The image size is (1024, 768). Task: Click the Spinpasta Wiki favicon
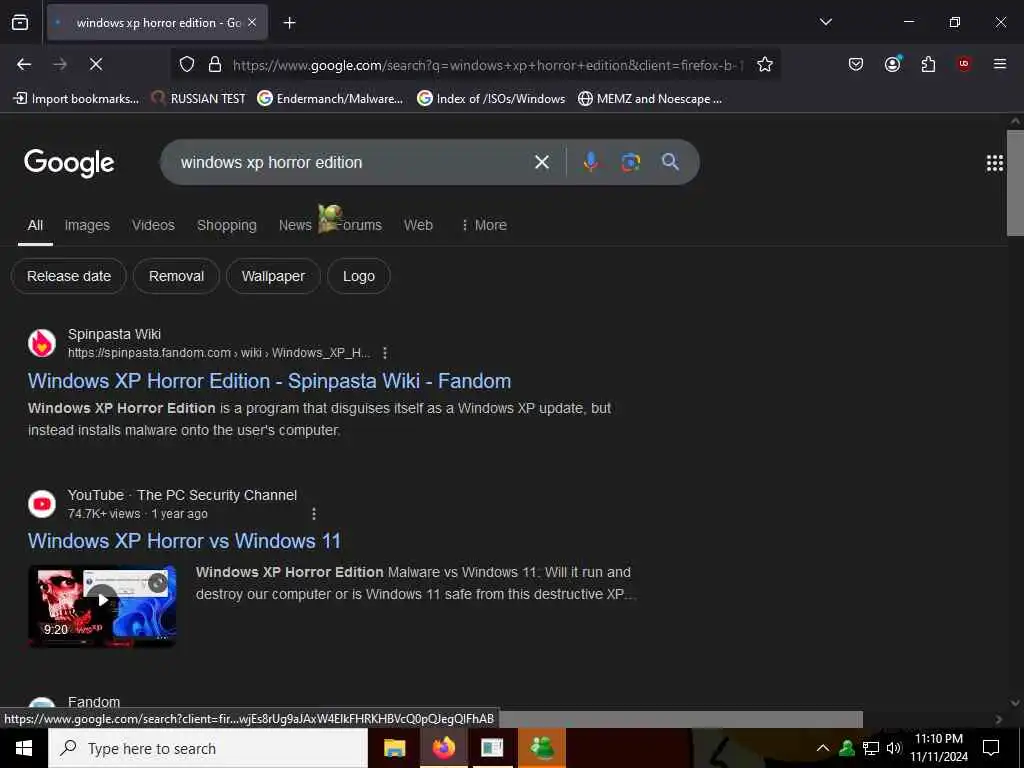tap(42, 344)
